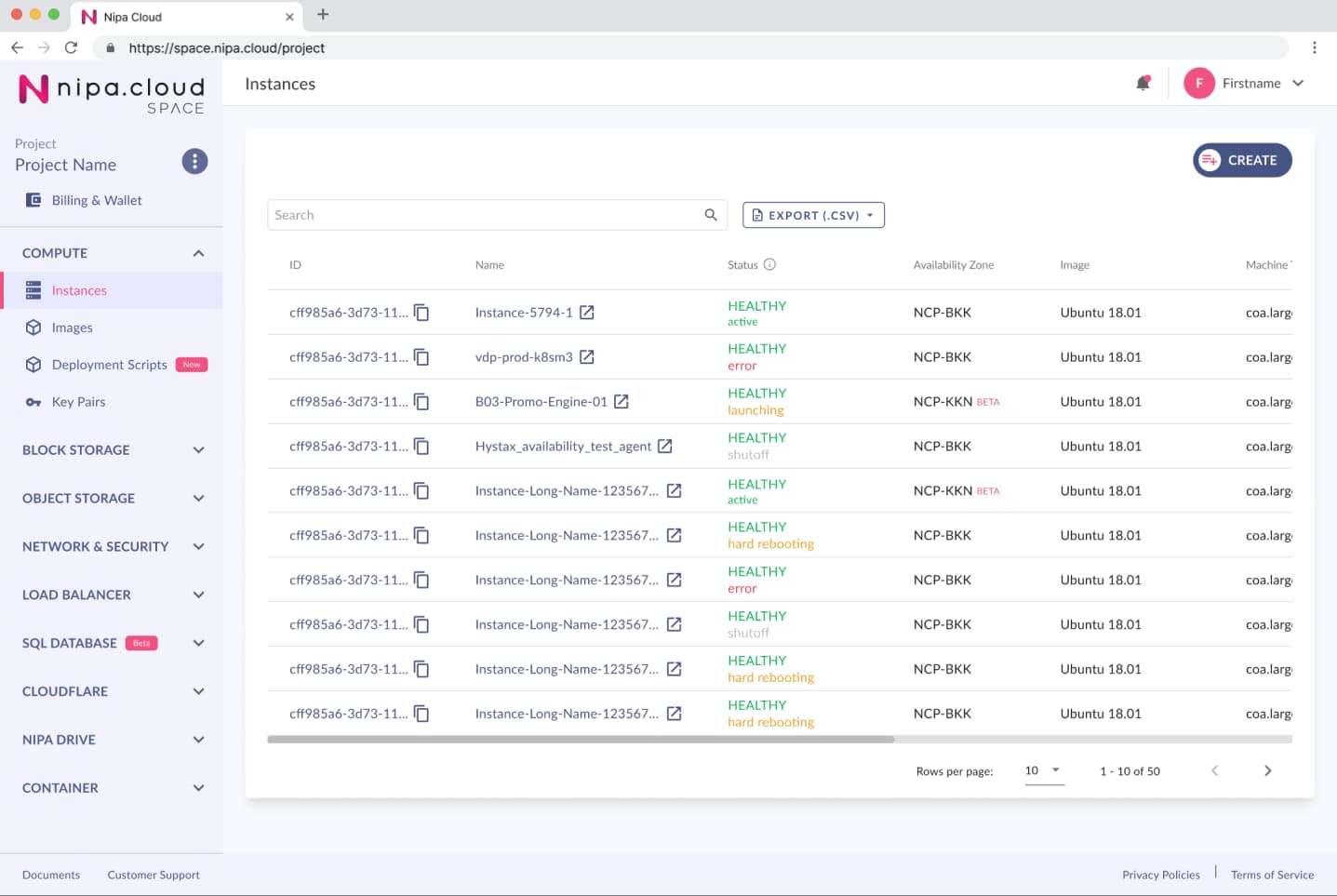Open the Project Name options menu
Viewport: 1337px width, 896px height.
point(194,161)
